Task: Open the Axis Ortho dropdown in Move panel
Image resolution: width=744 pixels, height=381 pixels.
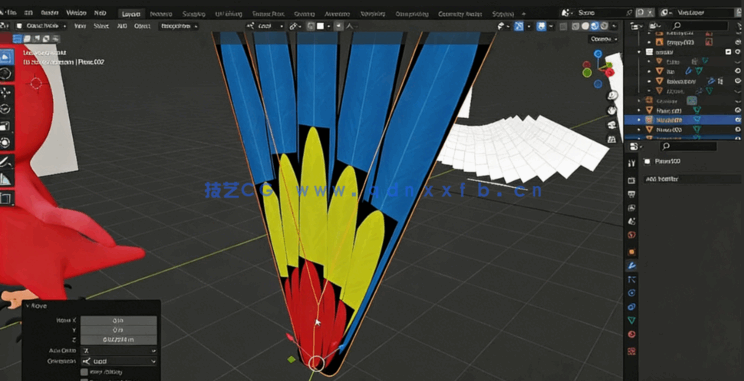Action: click(x=119, y=350)
